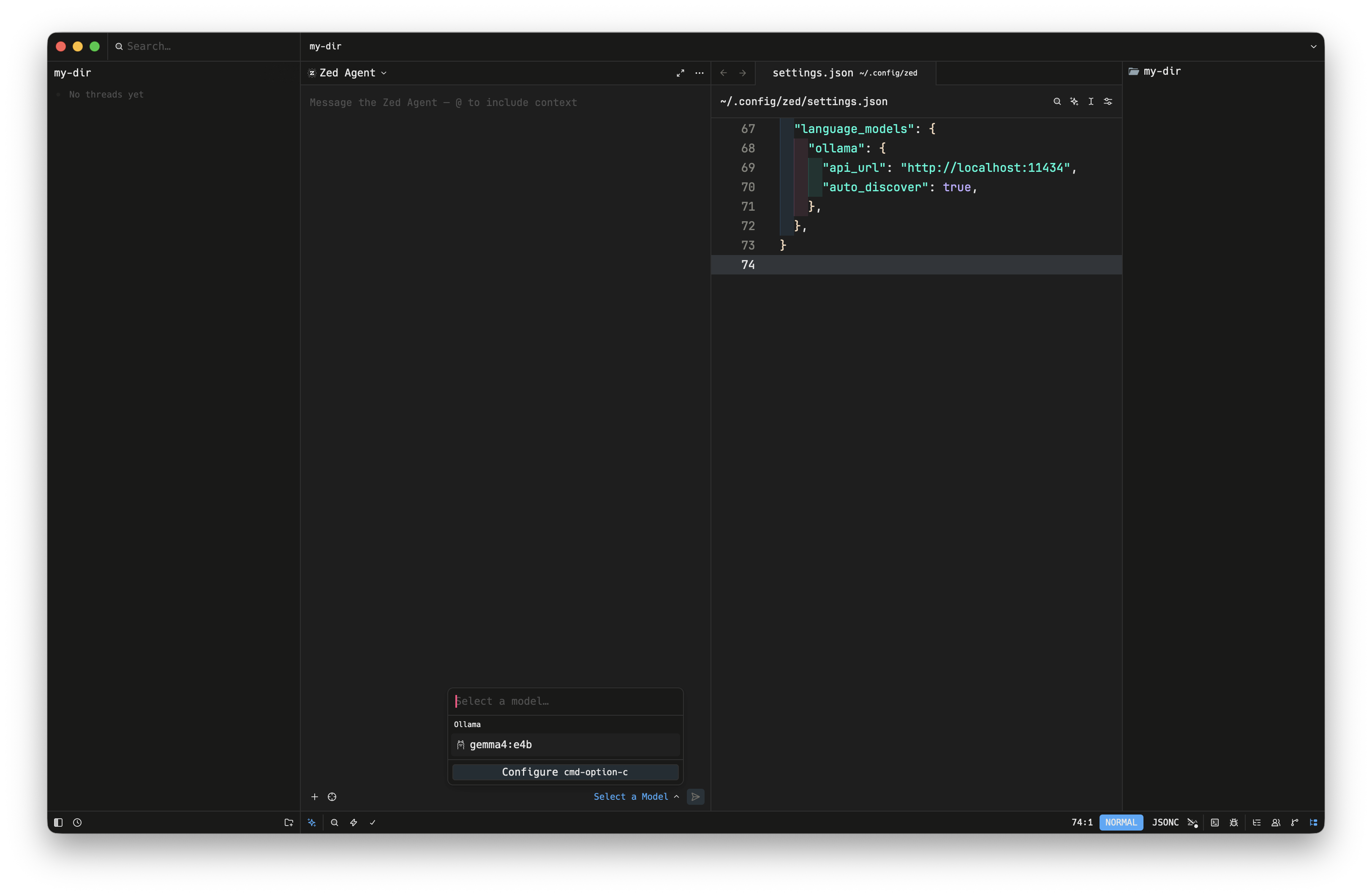Screen dimensions: 1372x896
Task: Click the lightning bolt icon in status bar
Action: click(354, 823)
